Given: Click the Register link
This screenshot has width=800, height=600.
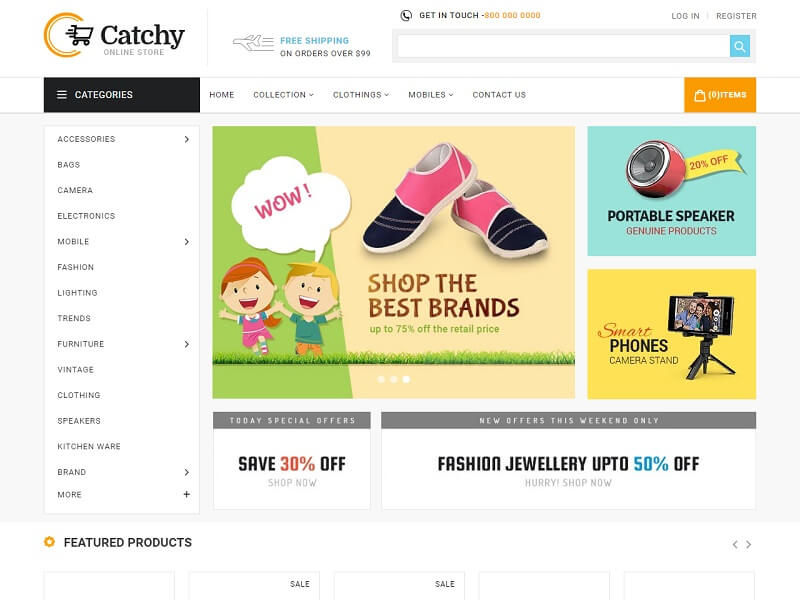Looking at the screenshot, I should [736, 16].
